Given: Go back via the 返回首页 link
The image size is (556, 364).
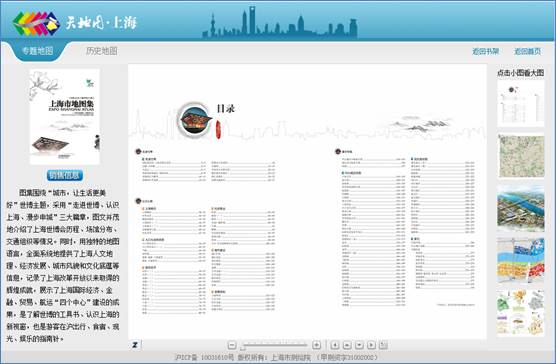Looking at the screenshot, I should (x=528, y=51).
